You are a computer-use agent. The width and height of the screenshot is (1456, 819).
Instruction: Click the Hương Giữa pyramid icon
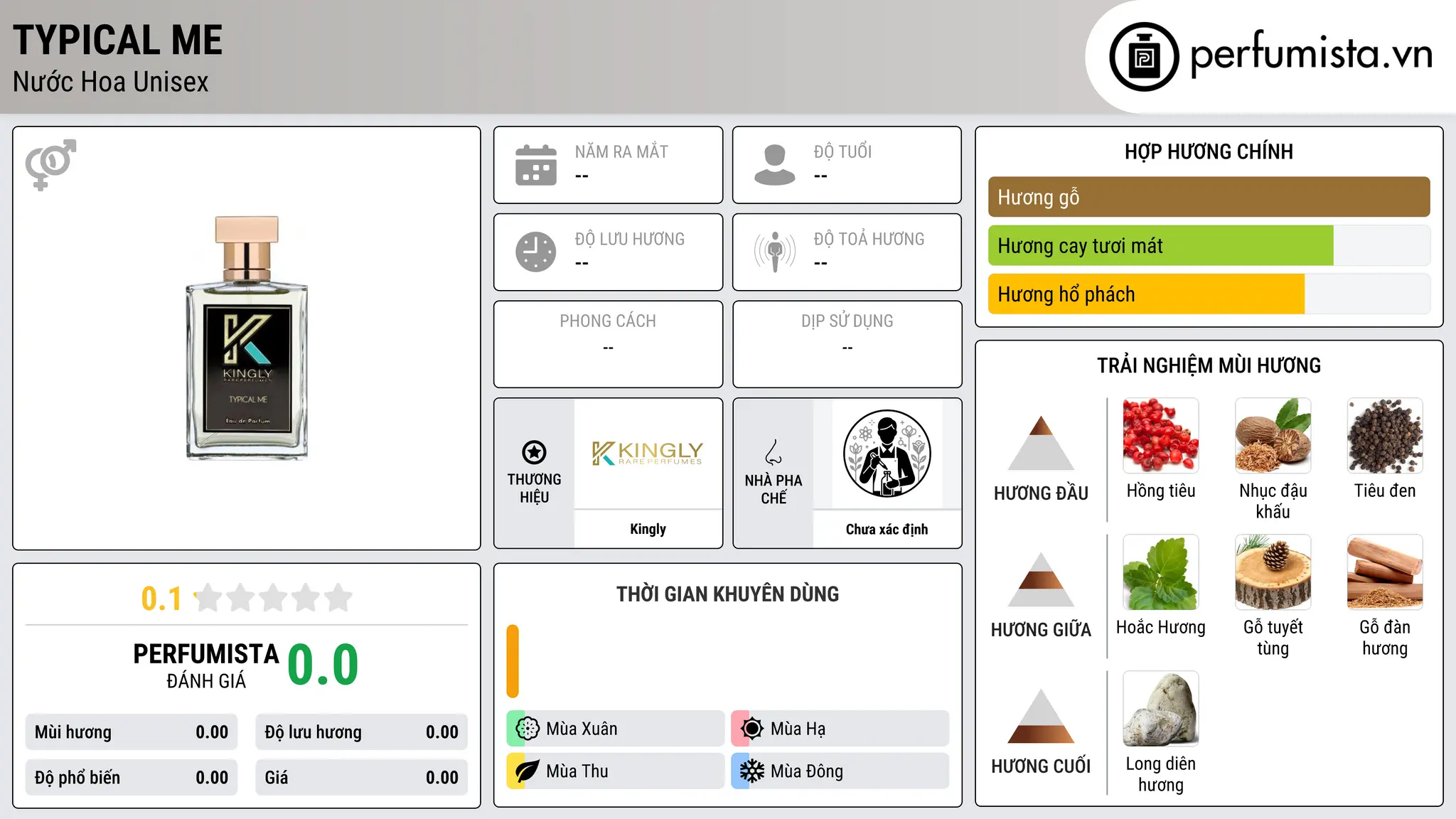1041,579
